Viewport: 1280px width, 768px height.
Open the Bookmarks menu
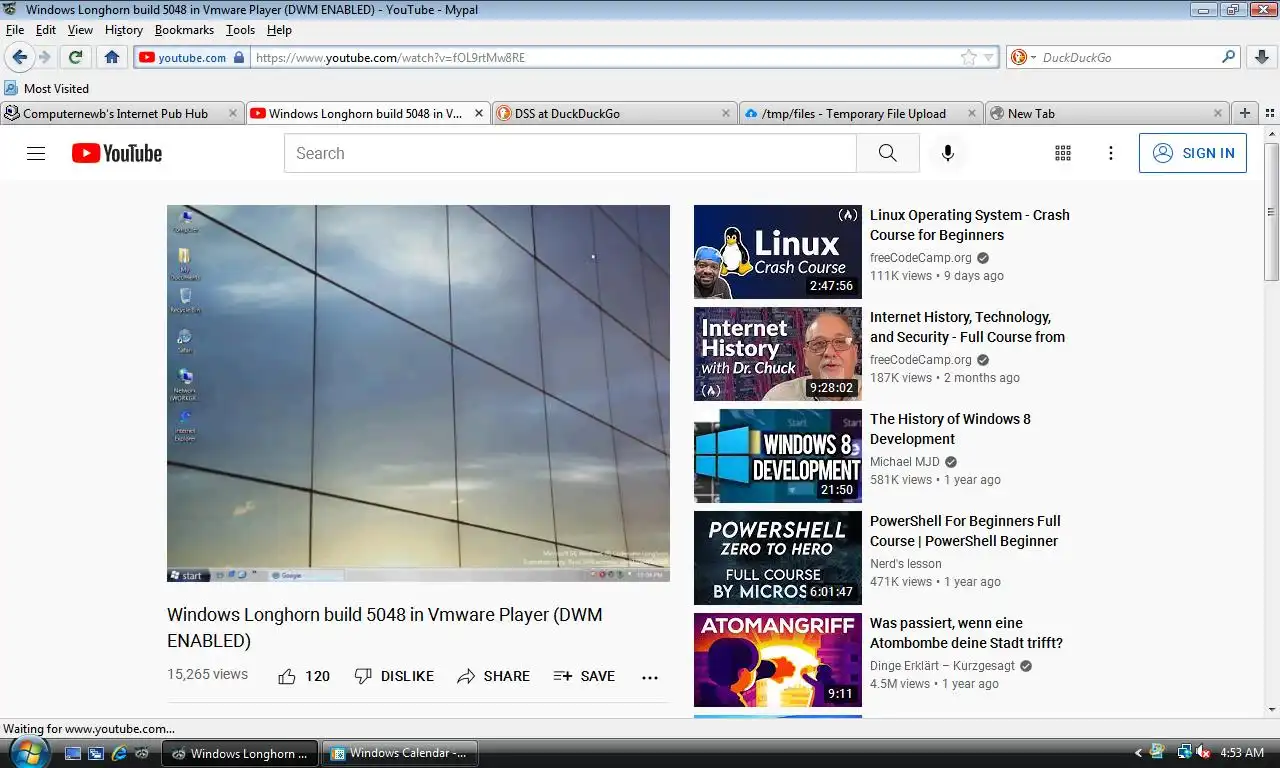184,30
